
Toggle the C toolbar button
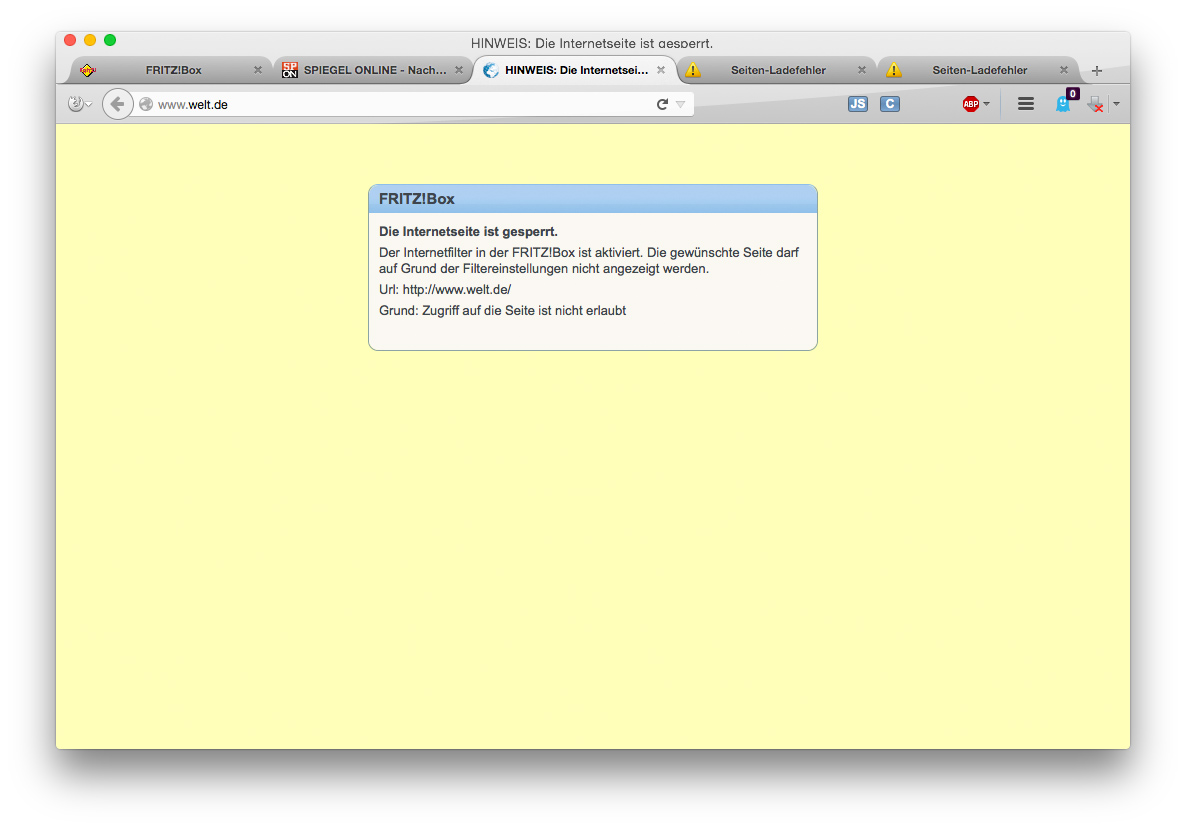890,104
